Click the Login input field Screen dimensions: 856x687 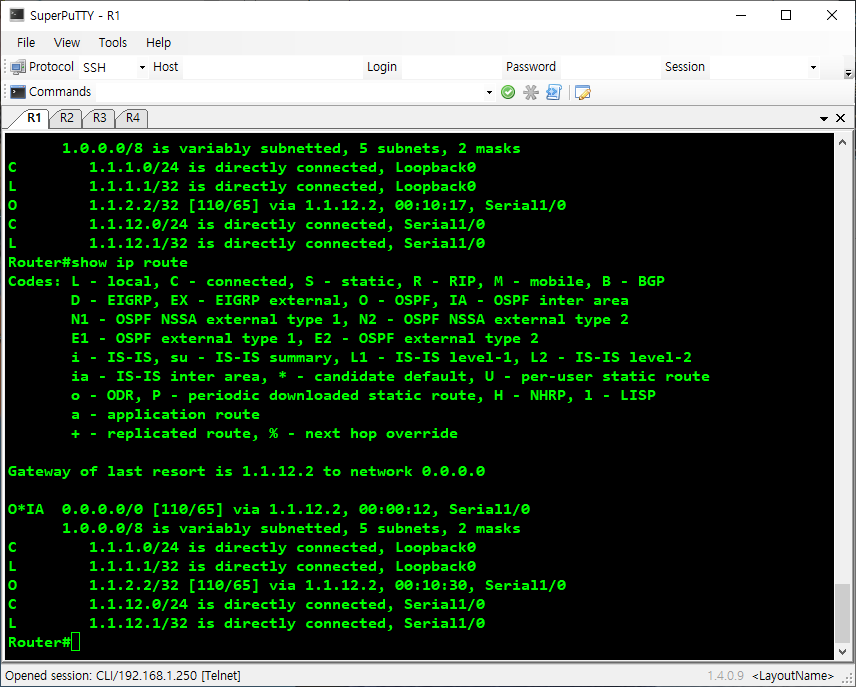450,67
